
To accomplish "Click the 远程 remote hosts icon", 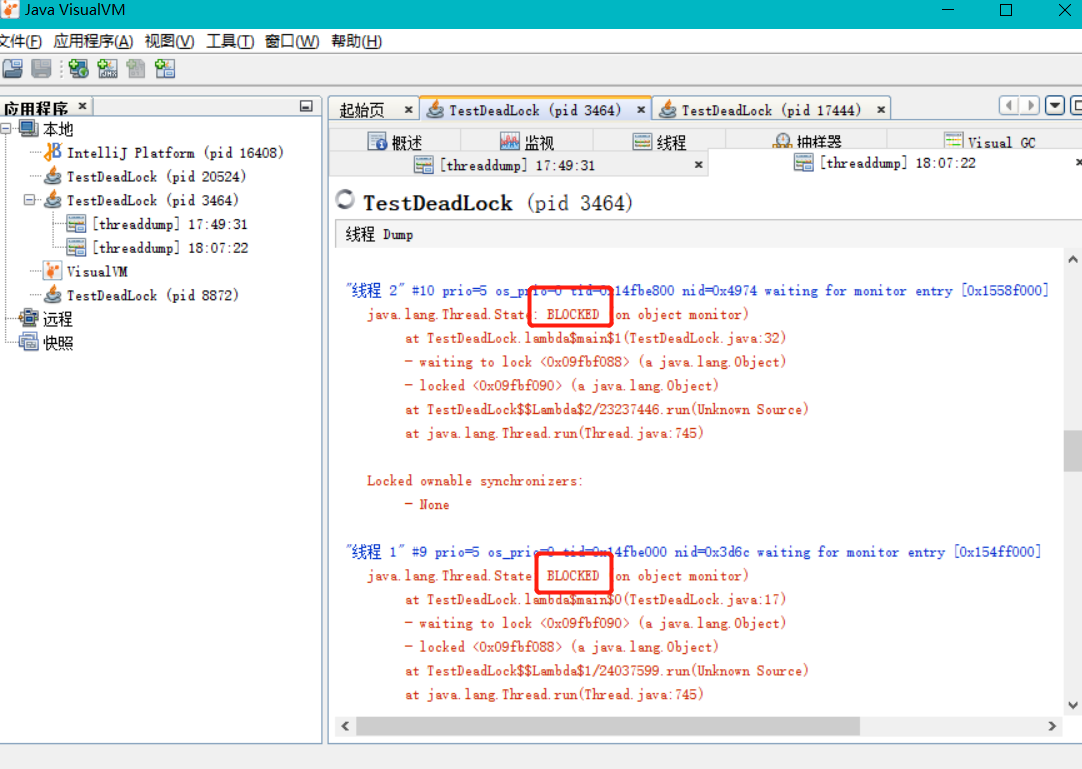I will pyautogui.click(x=29, y=318).
